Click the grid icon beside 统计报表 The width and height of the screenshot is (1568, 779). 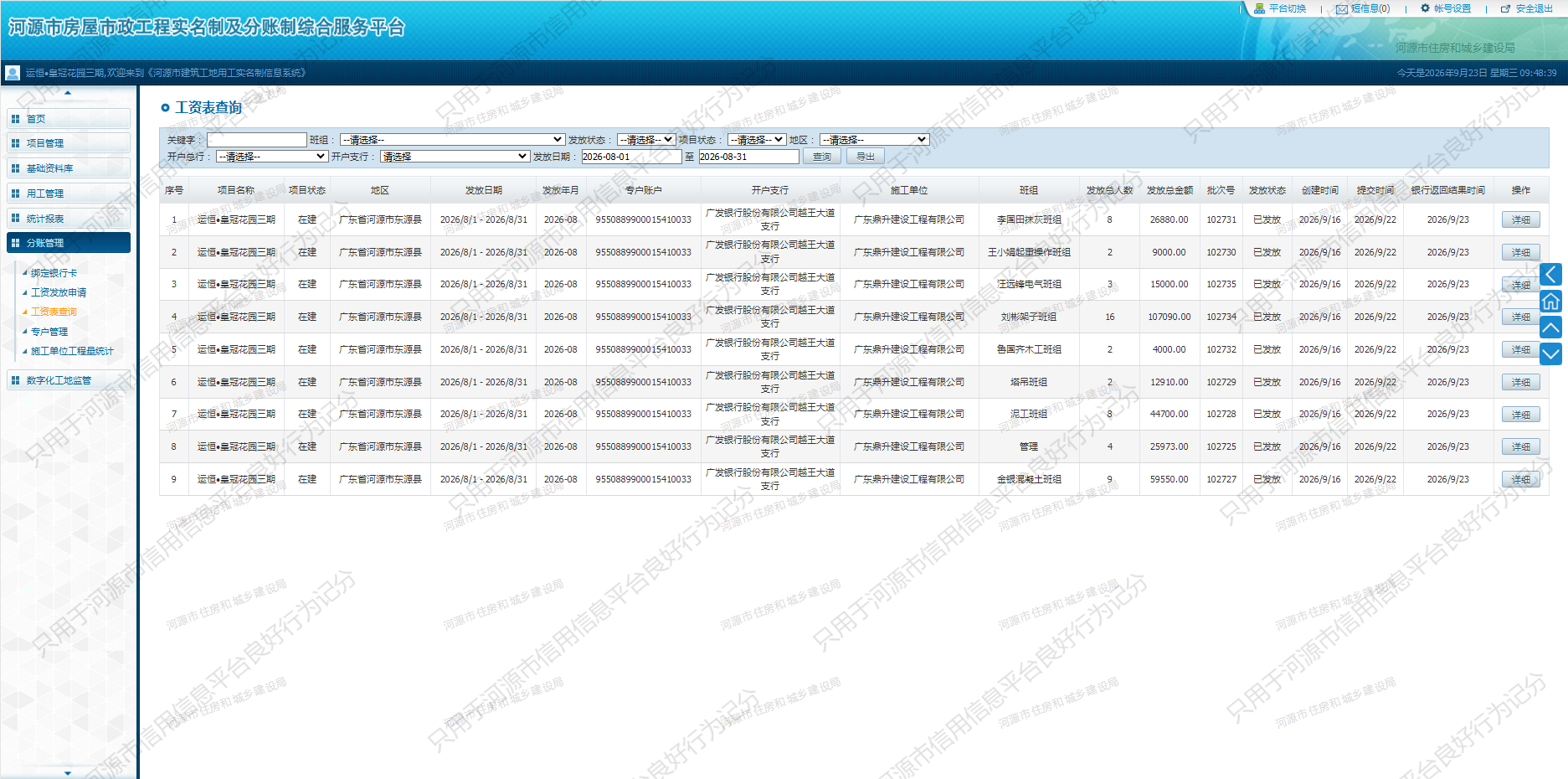point(15,219)
